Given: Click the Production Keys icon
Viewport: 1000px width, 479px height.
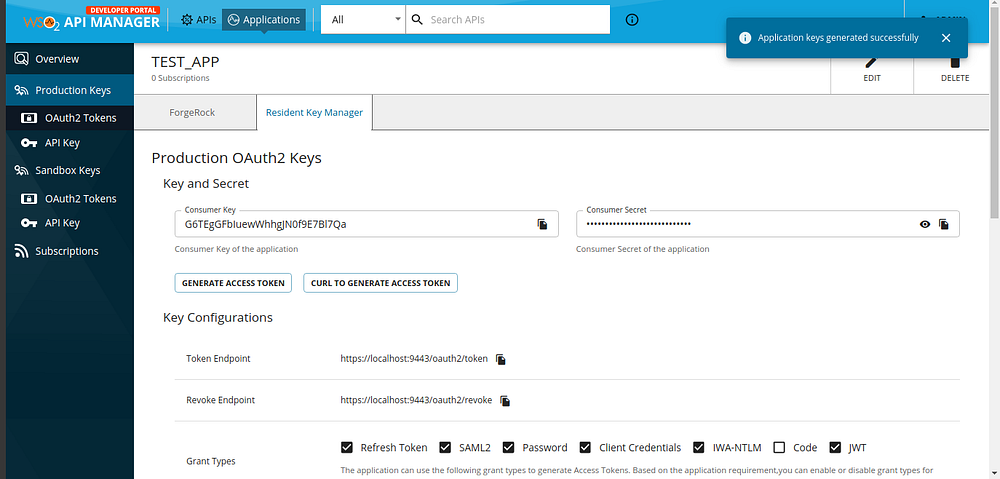Looking at the screenshot, I should [x=21, y=90].
